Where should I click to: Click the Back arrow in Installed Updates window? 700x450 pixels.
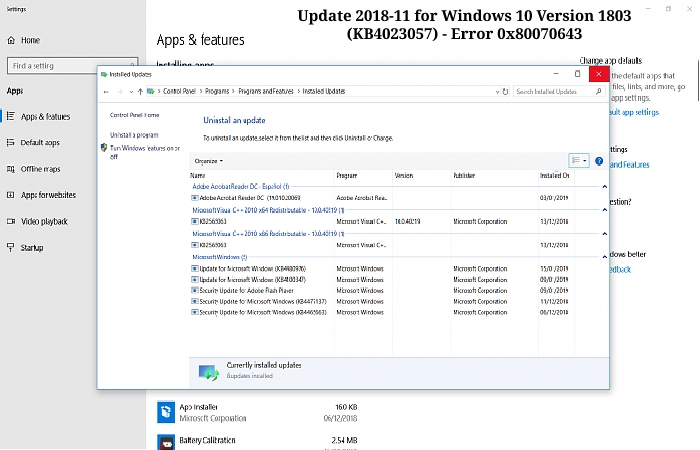point(106,92)
